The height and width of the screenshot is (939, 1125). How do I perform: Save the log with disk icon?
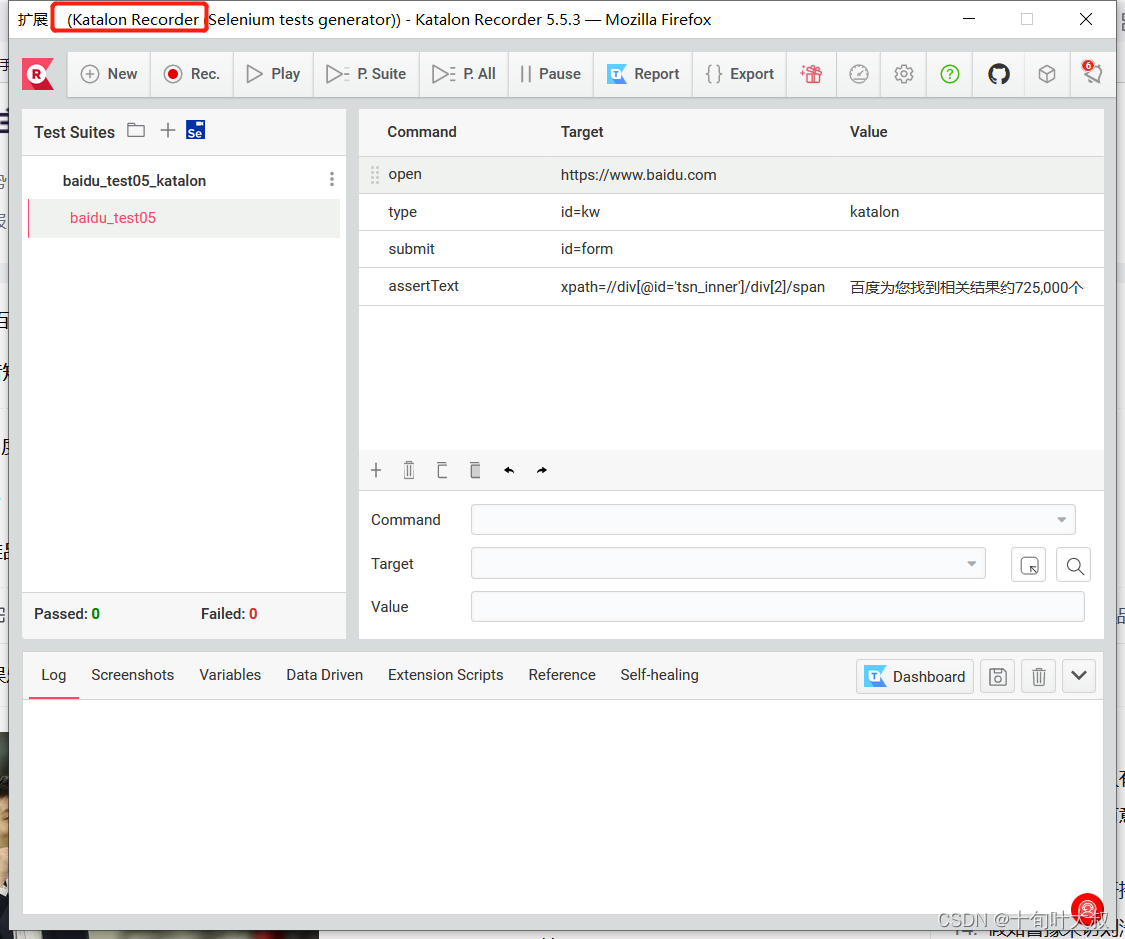point(997,677)
